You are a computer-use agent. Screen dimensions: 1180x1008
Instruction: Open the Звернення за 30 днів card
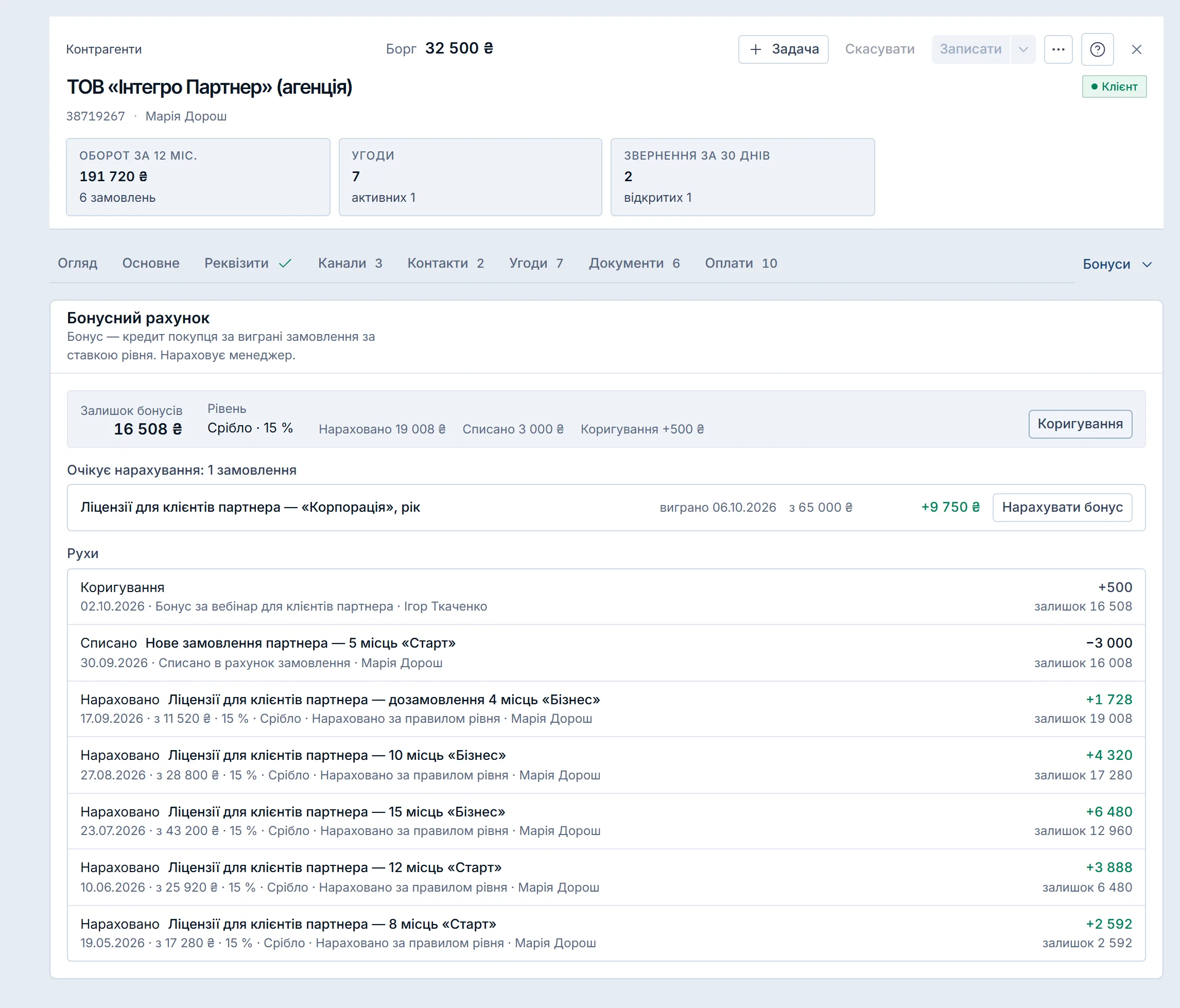(742, 177)
